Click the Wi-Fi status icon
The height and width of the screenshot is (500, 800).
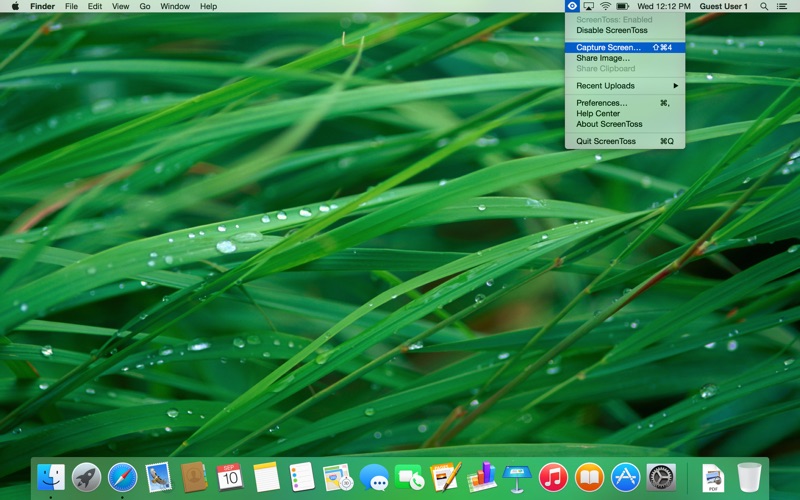click(x=606, y=6)
